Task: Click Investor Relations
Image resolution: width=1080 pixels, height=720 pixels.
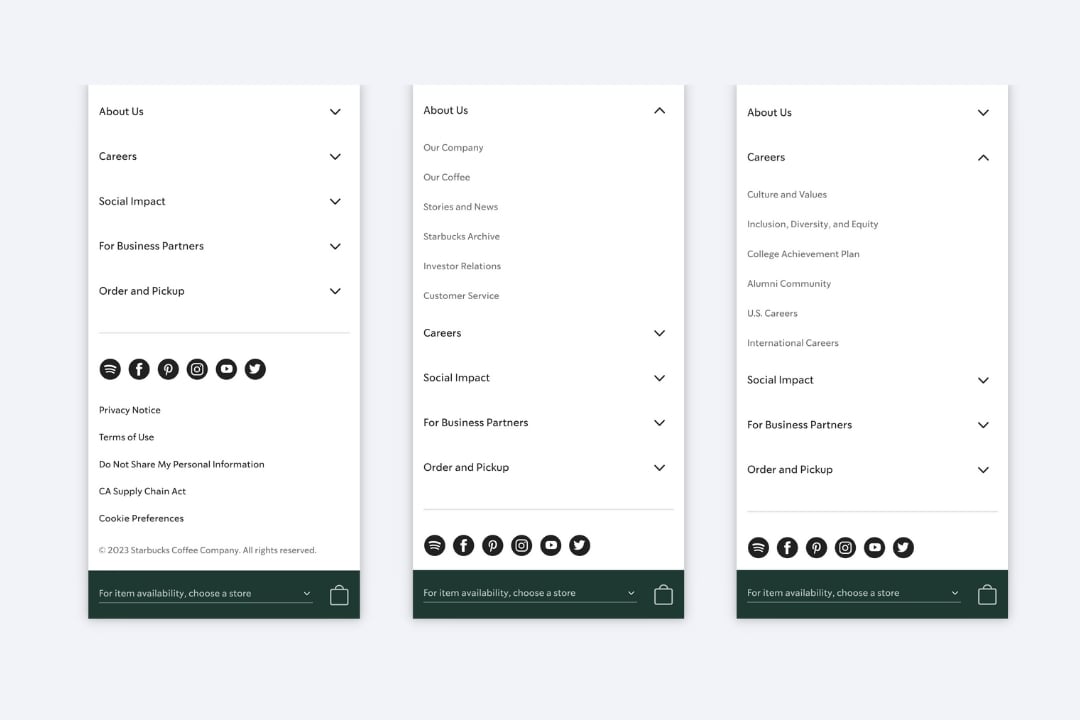Action: (x=462, y=266)
